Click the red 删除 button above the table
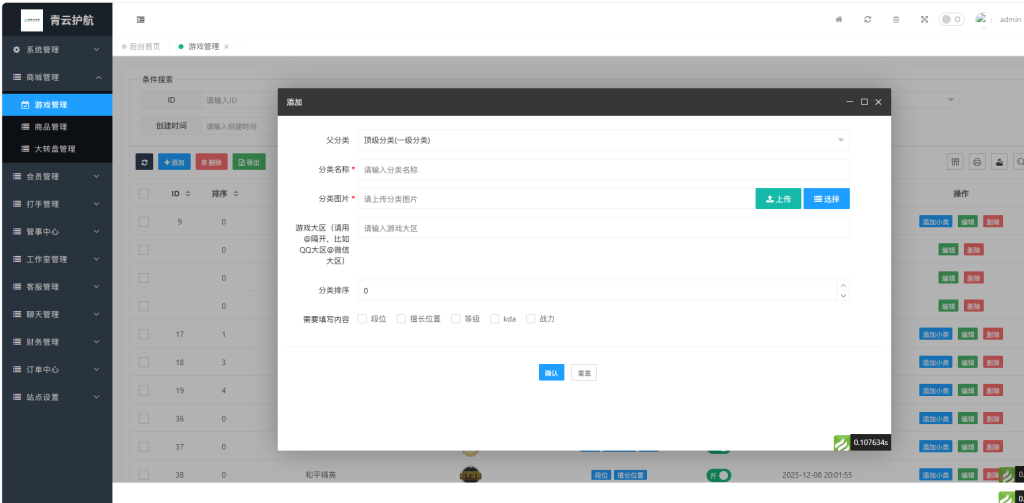Screen dimensions: 1024x503 212,162
